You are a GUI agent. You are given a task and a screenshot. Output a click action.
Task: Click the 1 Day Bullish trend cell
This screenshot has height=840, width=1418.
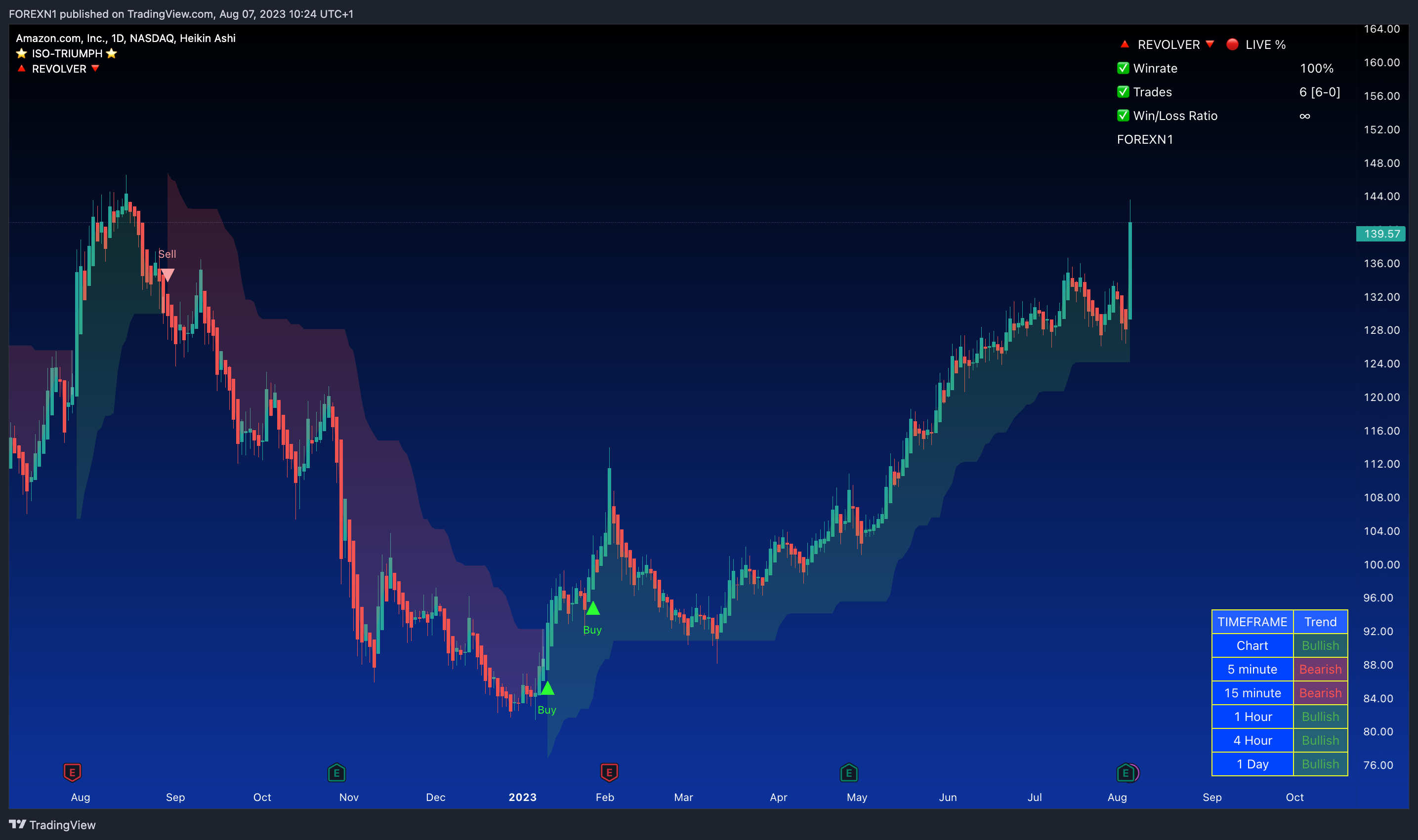(1320, 764)
